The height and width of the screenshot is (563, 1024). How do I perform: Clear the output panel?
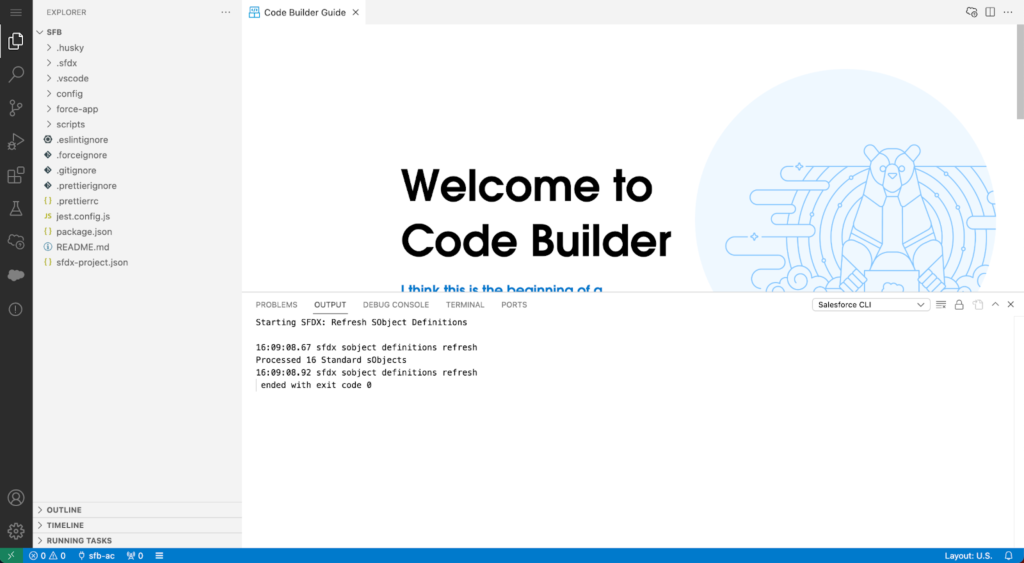(941, 304)
